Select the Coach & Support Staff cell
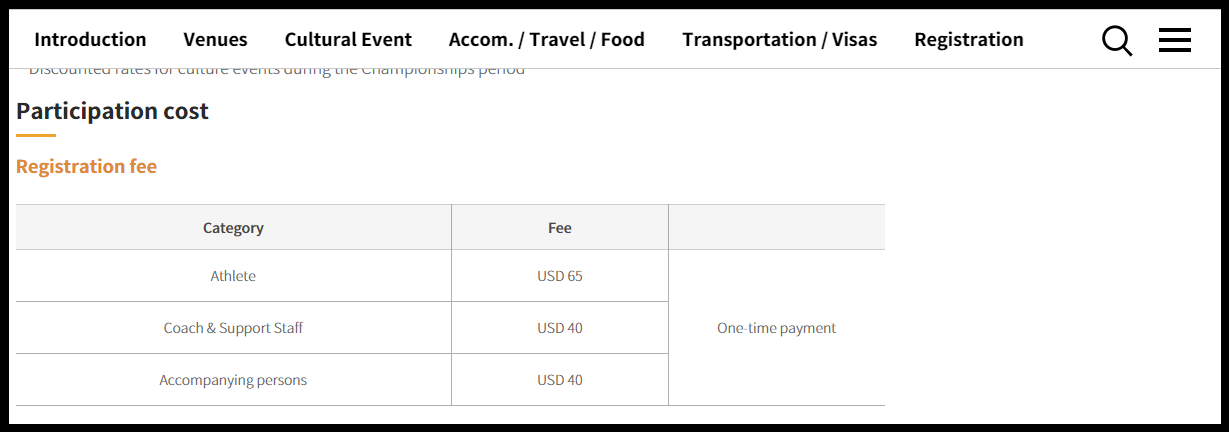The image size is (1229, 432). [233, 328]
